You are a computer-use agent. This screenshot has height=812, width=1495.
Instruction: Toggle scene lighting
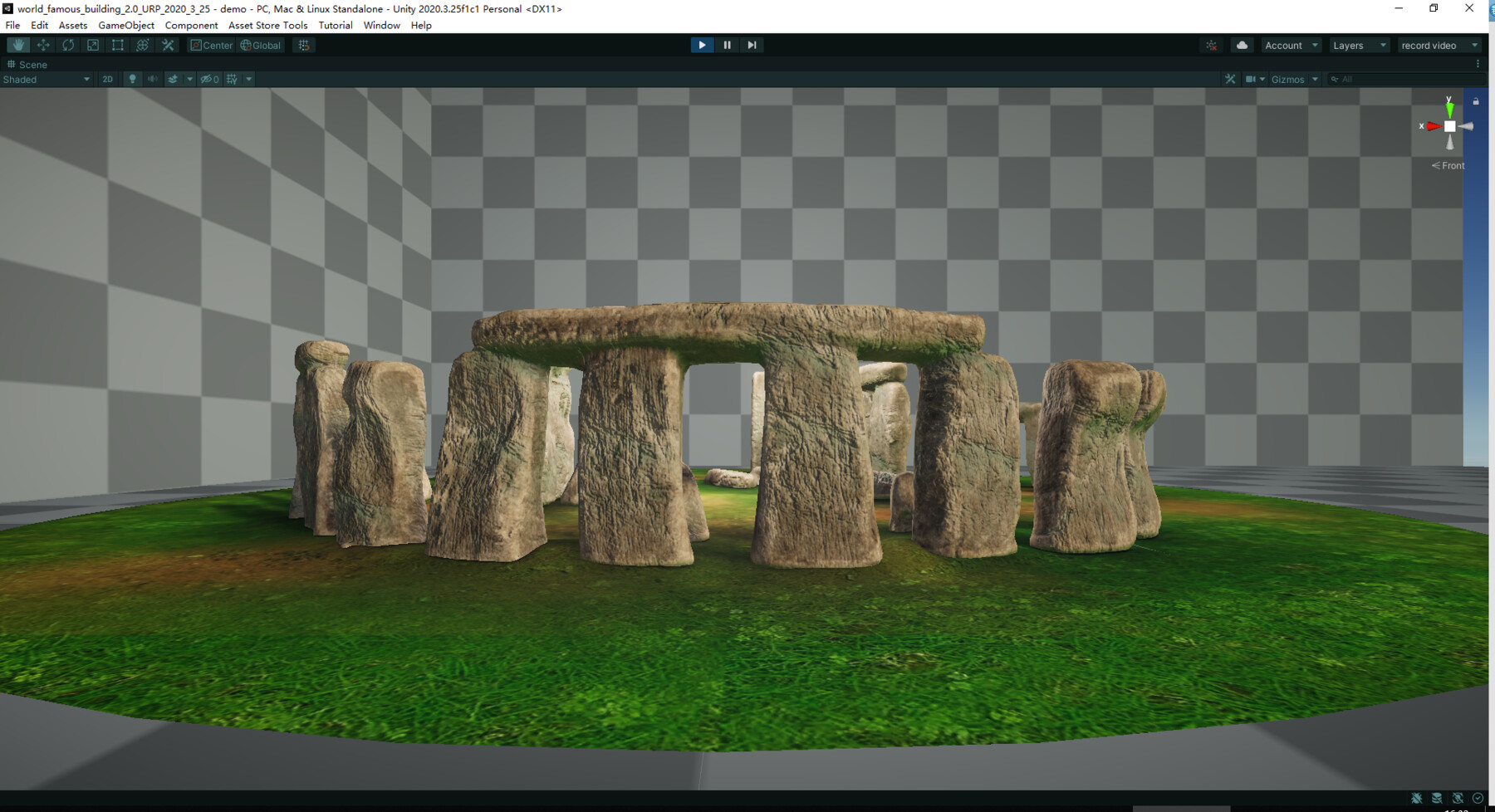pos(133,79)
